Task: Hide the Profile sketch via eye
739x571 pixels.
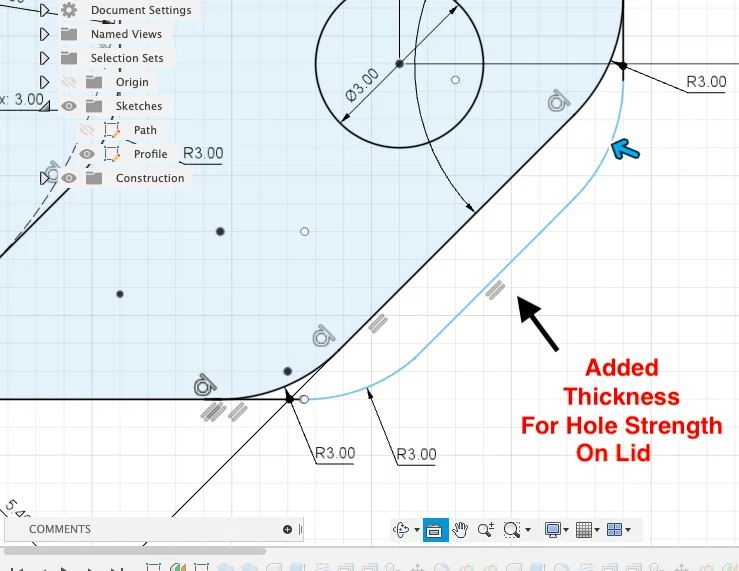Action: [x=87, y=154]
